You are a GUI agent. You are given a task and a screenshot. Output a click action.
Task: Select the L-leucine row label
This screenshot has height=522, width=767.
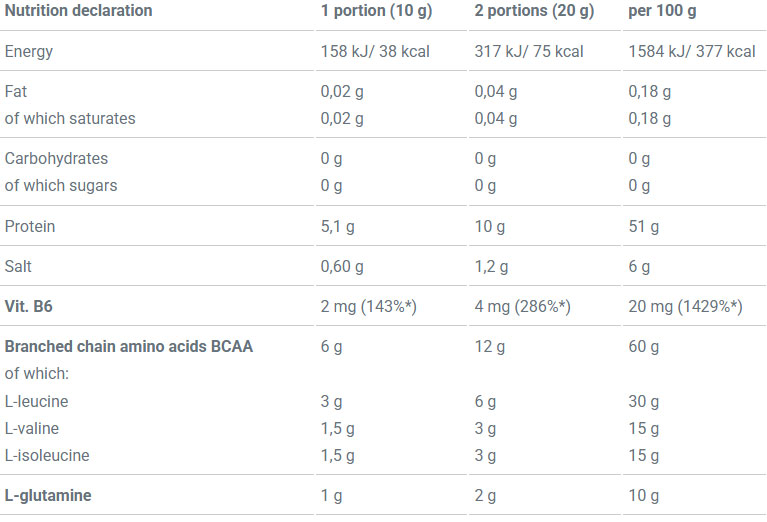pyautogui.click(x=37, y=401)
